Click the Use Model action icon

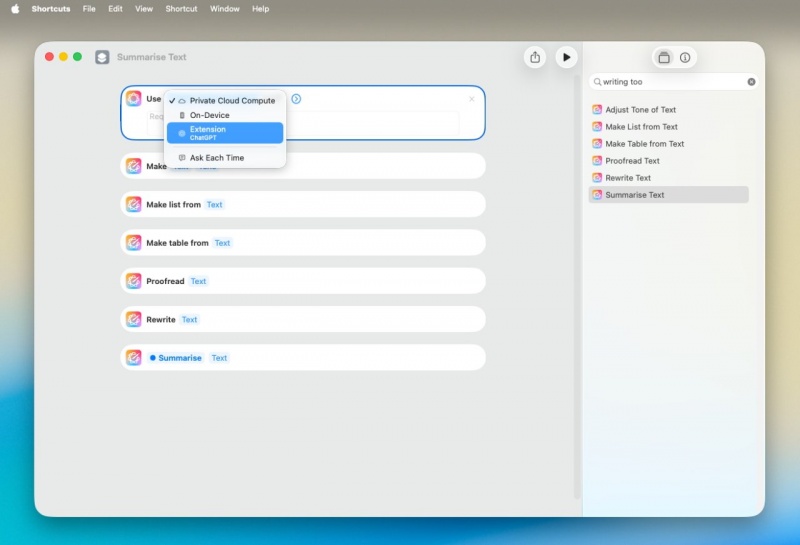point(134,98)
